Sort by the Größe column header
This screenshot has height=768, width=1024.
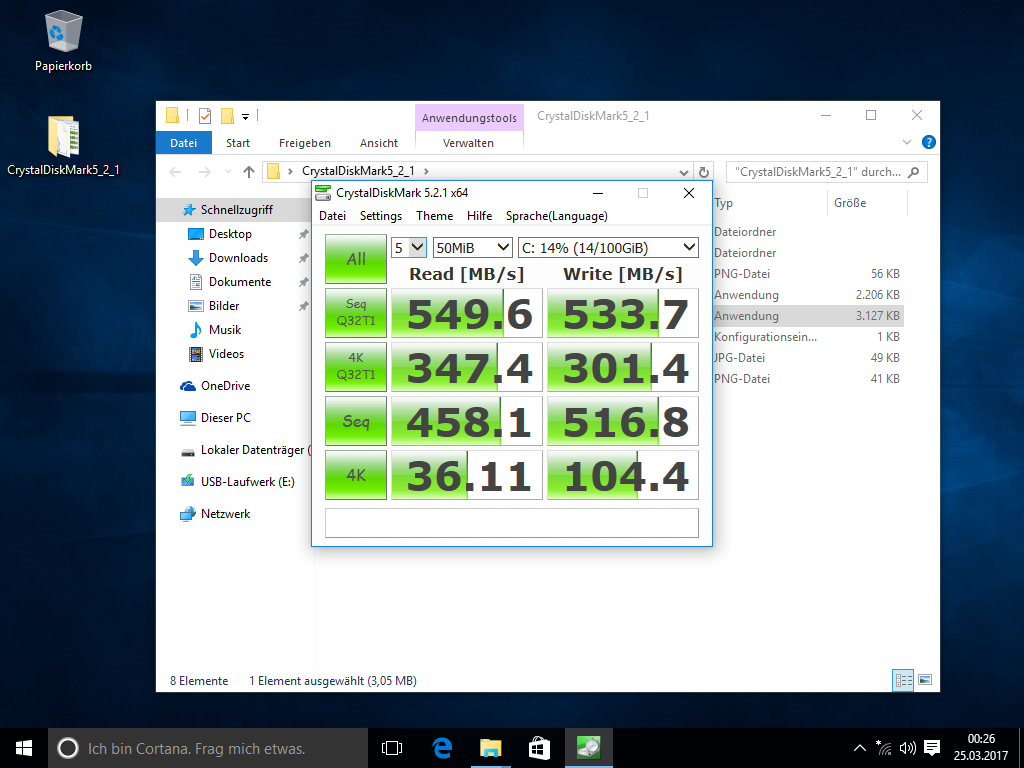click(x=867, y=203)
